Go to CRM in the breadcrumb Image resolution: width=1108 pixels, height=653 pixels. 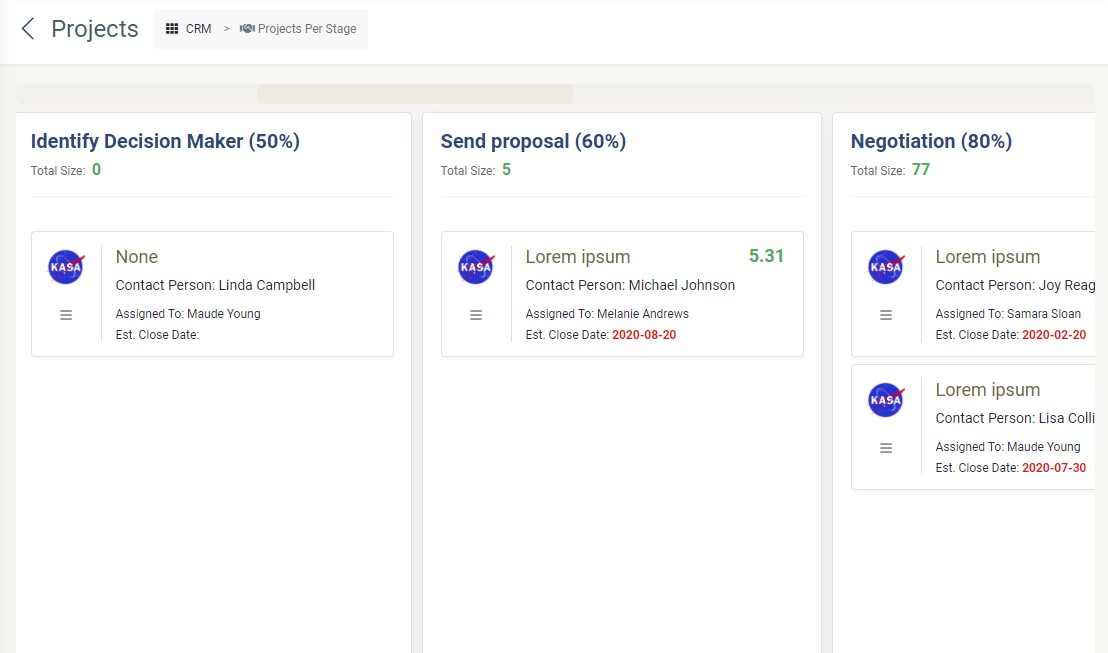point(199,29)
